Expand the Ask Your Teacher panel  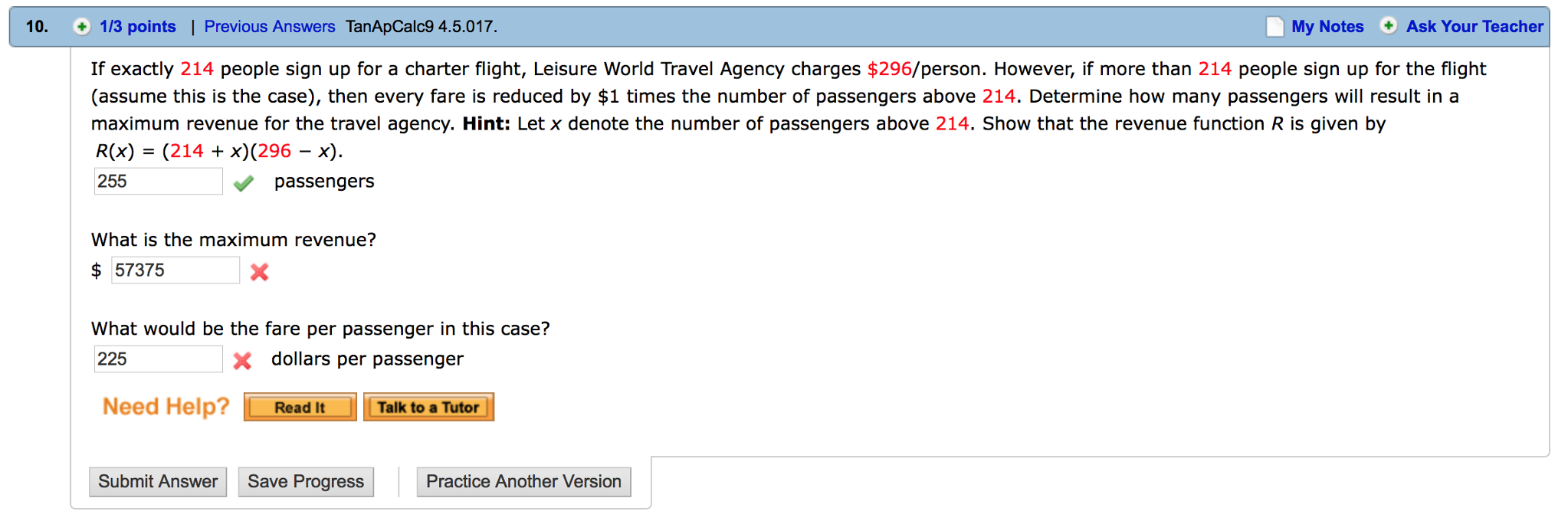coord(1474,26)
